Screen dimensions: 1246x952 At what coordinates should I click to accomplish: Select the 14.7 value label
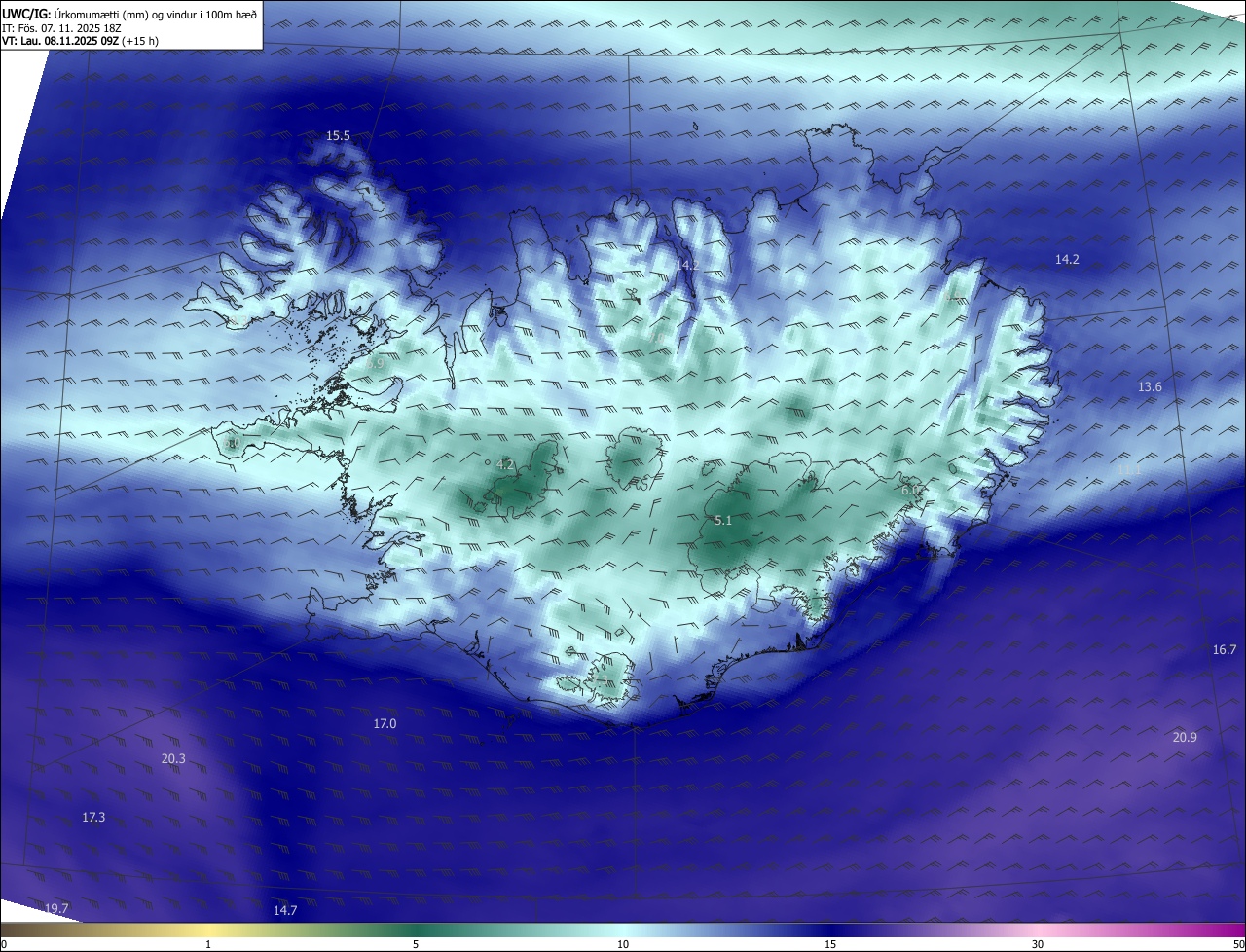tap(284, 911)
